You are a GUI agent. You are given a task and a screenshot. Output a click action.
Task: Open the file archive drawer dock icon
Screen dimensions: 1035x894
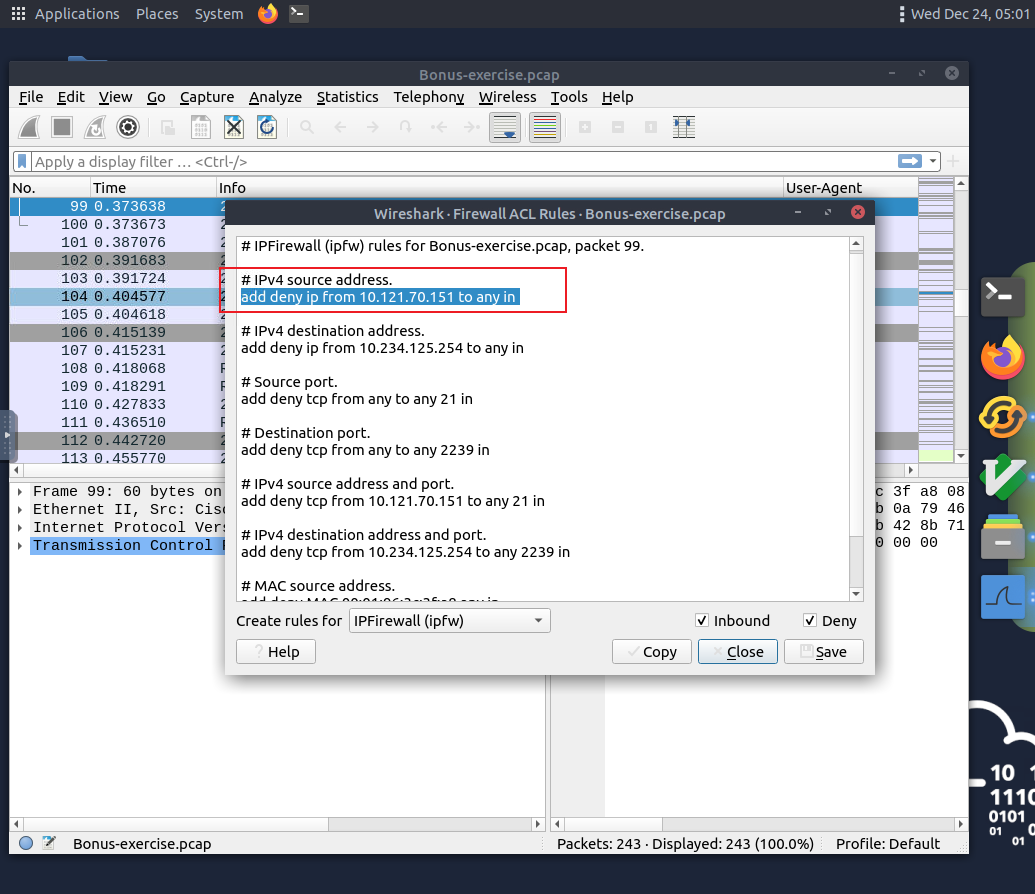coord(1003,536)
